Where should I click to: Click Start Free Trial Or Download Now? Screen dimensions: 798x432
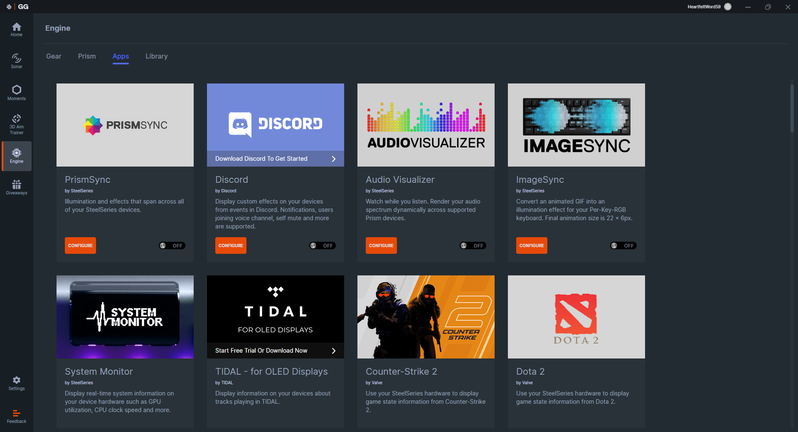point(261,351)
